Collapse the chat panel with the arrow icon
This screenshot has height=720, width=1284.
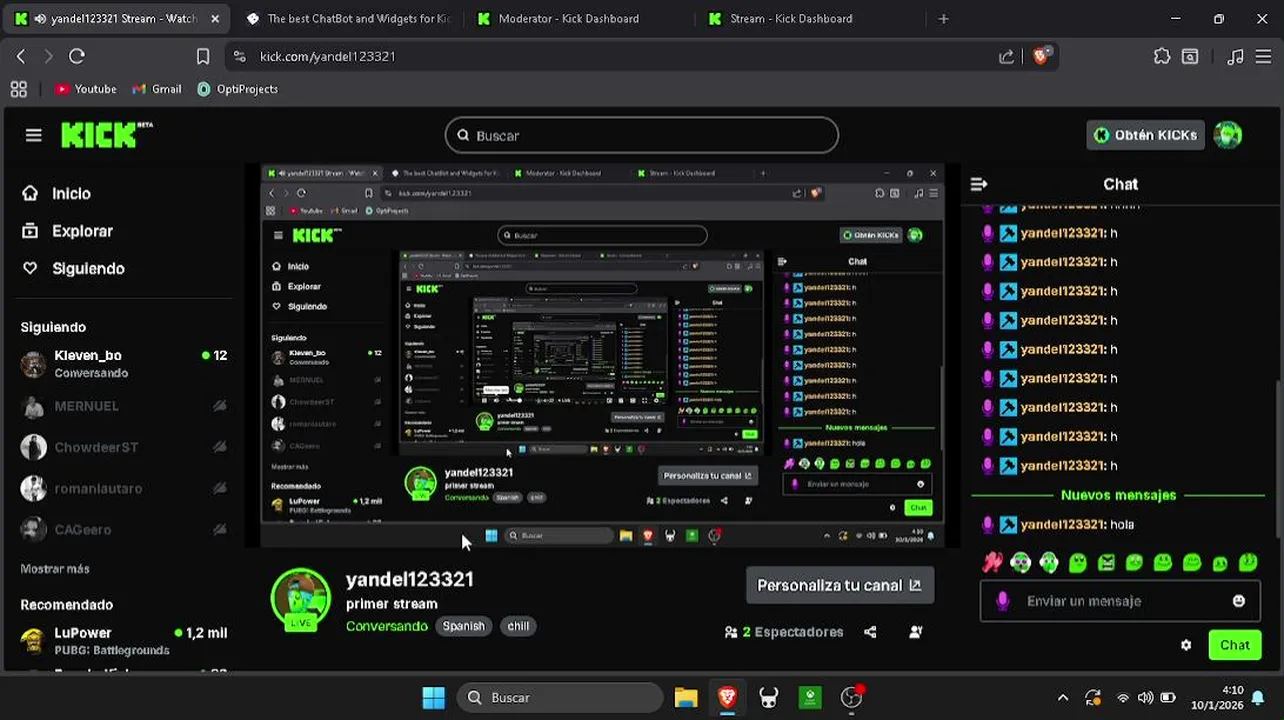pos(979,184)
